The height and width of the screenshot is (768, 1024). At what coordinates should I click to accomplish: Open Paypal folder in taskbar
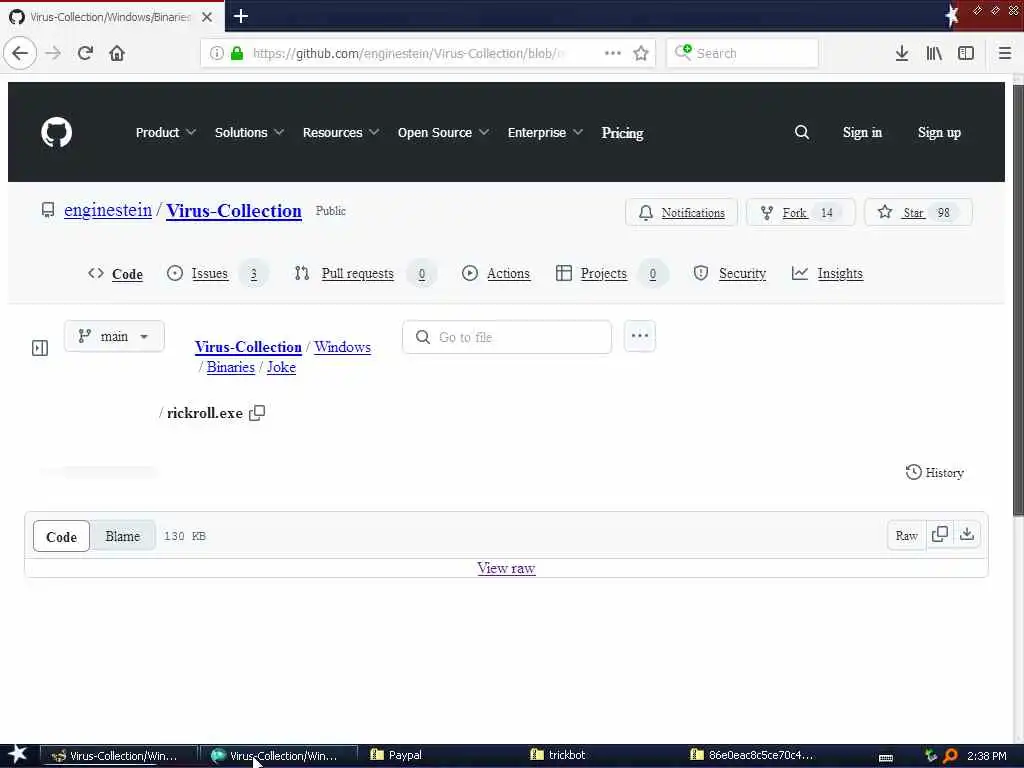point(396,755)
